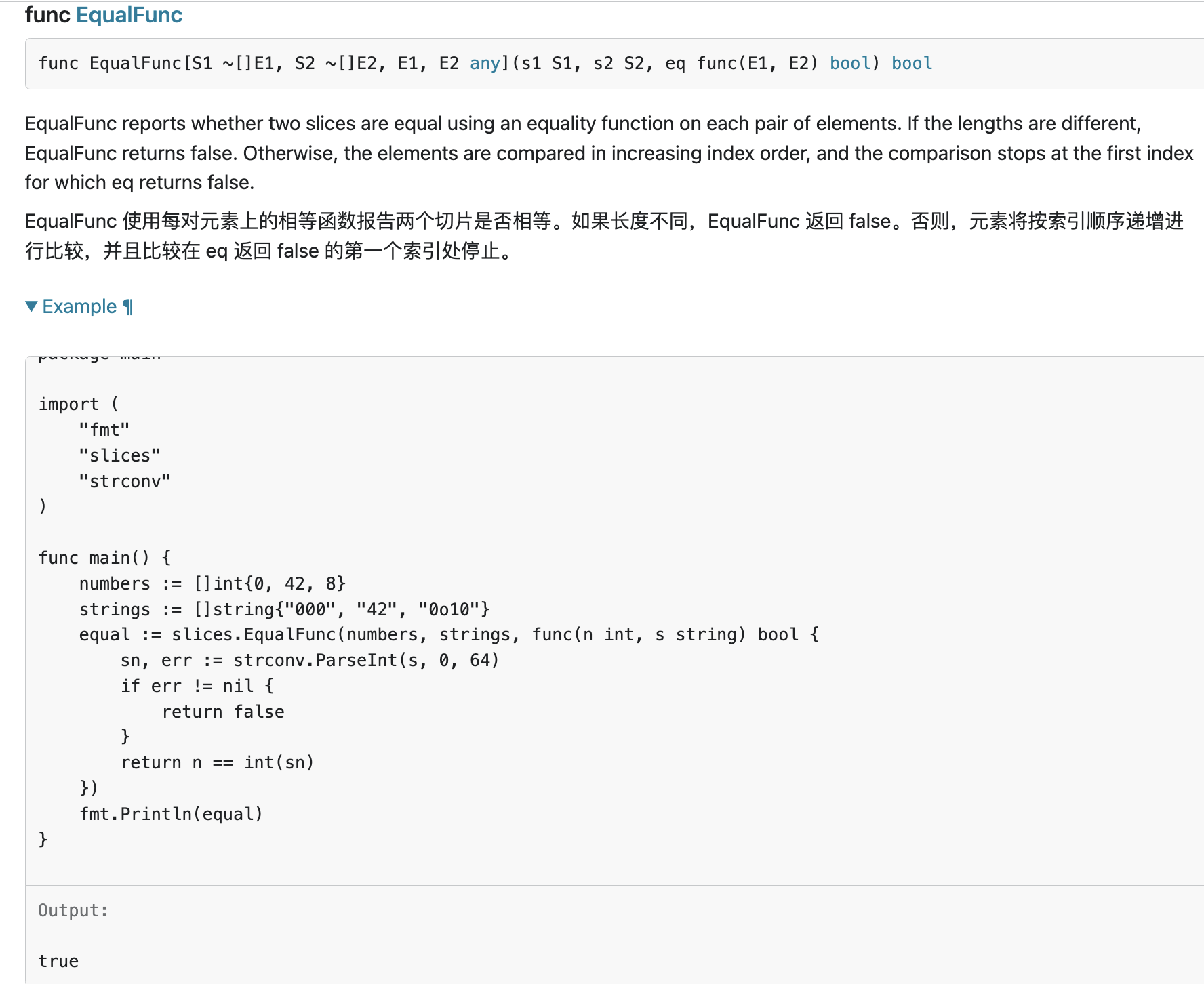Screen dimensions: 1204x984
Task: Click the 'Example' link text
Action: coord(79,307)
